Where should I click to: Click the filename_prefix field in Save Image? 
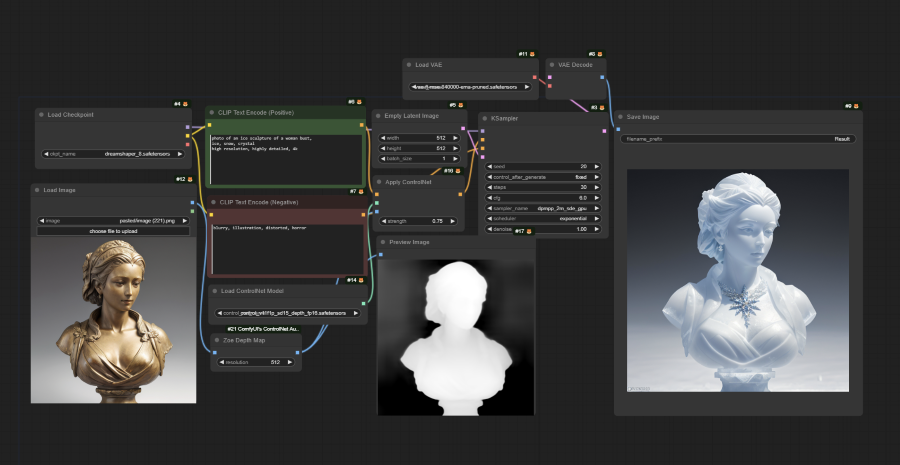(738, 139)
